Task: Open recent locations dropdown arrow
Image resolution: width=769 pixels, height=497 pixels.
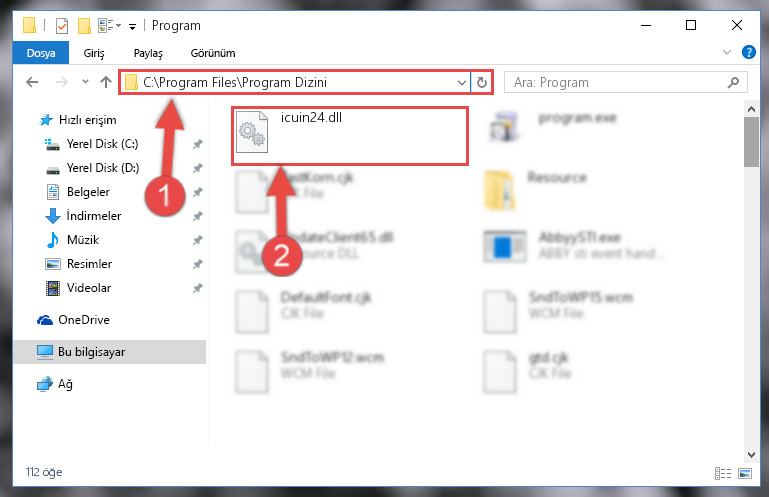Action: click(85, 81)
